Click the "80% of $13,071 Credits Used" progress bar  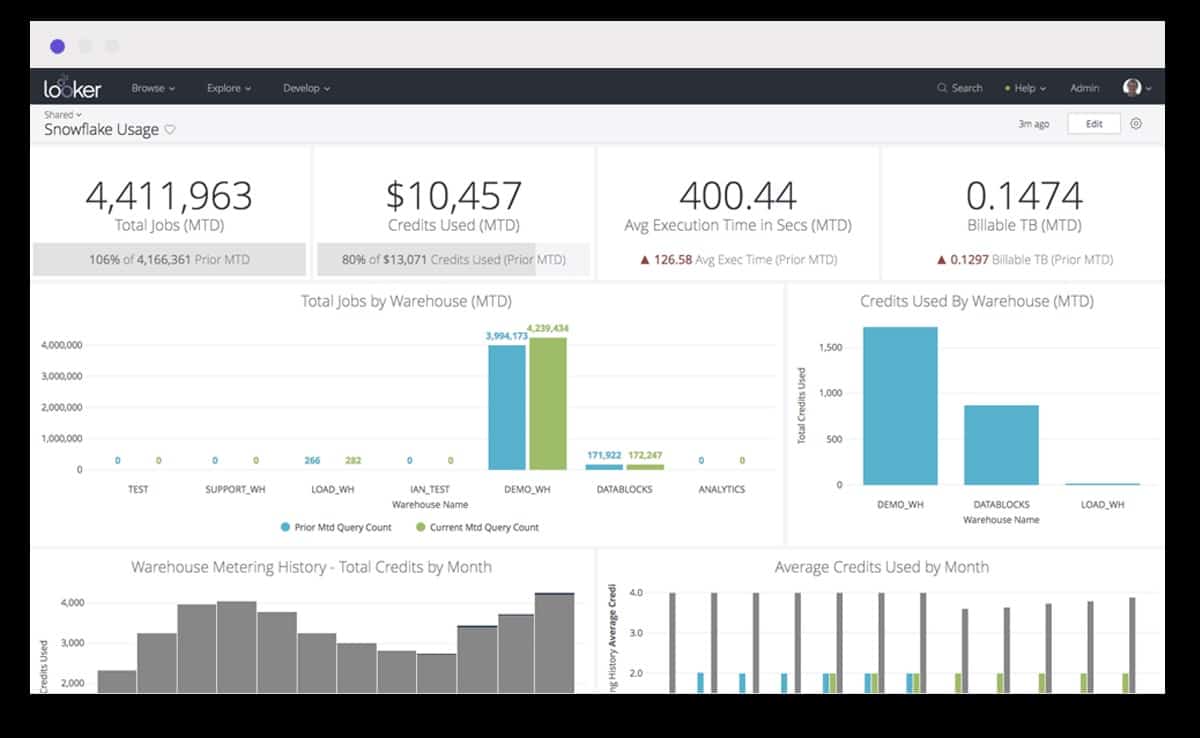coord(453,259)
